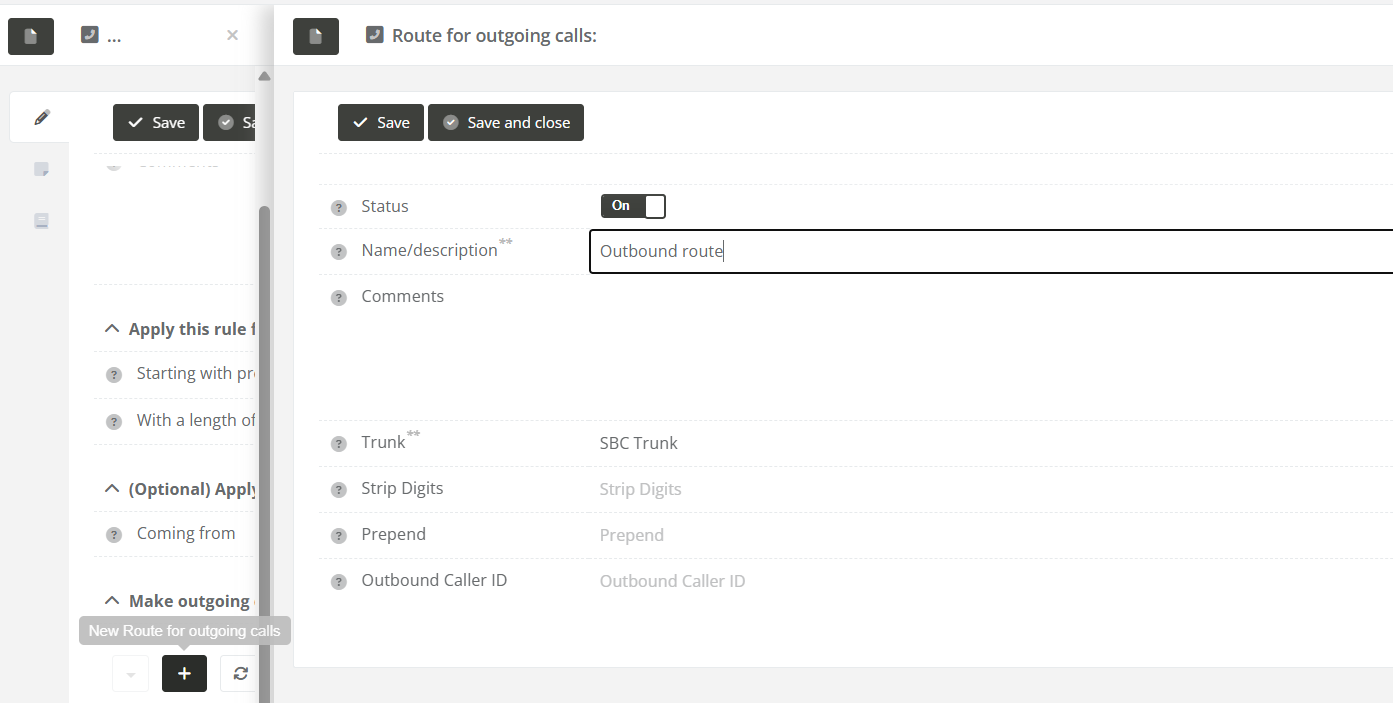Collapse the 'Make outgoing' section
Viewport: 1393px width, 703px height.
tap(111, 601)
